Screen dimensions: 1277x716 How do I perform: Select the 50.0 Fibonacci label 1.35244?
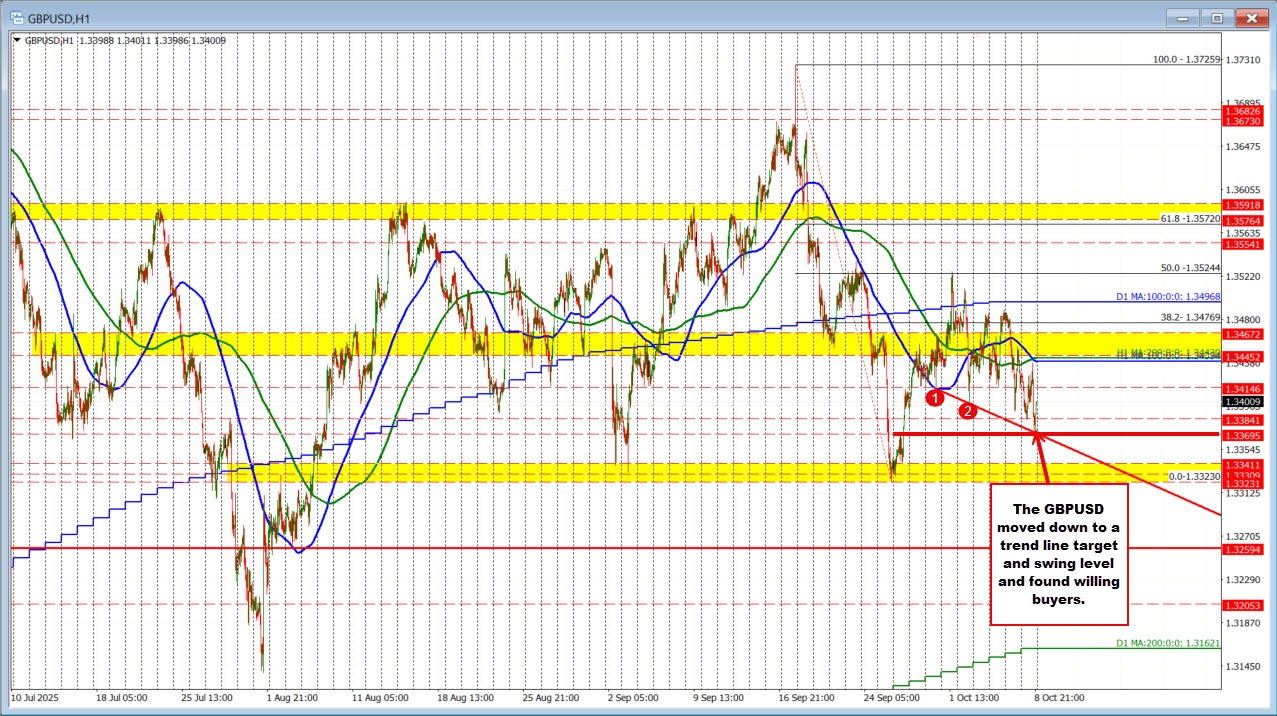click(x=1190, y=268)
